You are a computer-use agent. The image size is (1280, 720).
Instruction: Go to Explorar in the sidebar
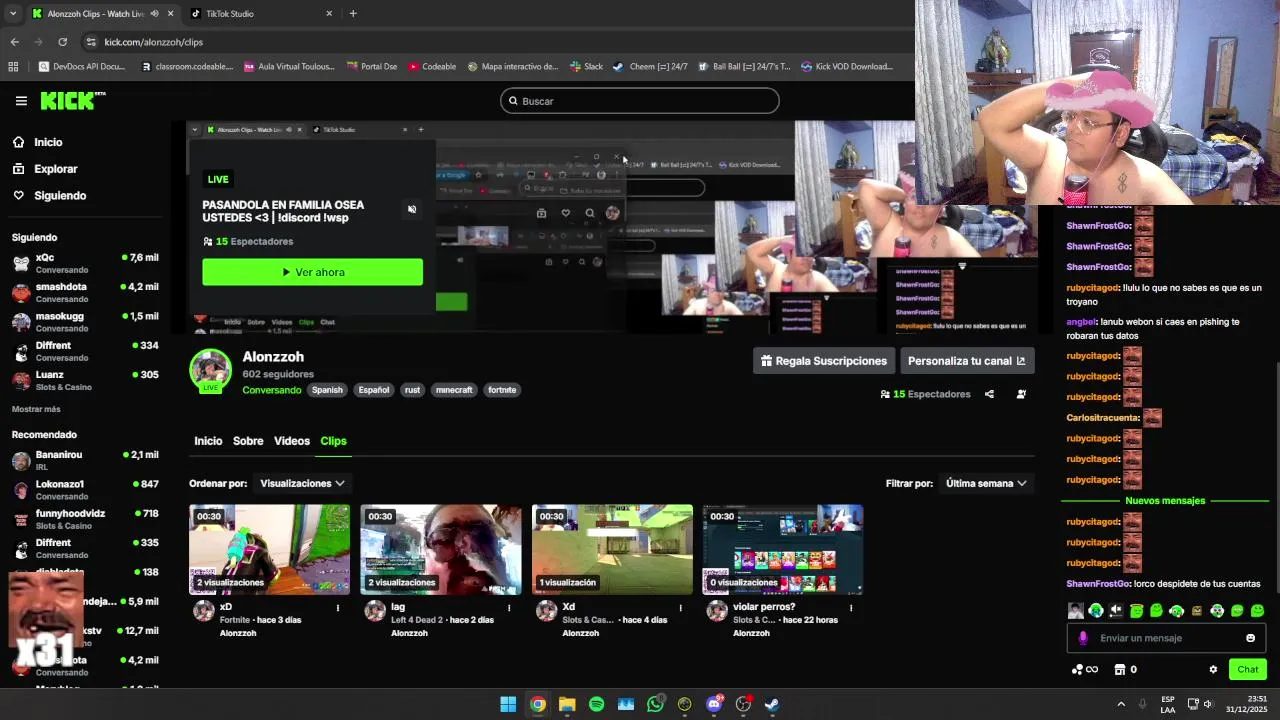pos(56,169)
